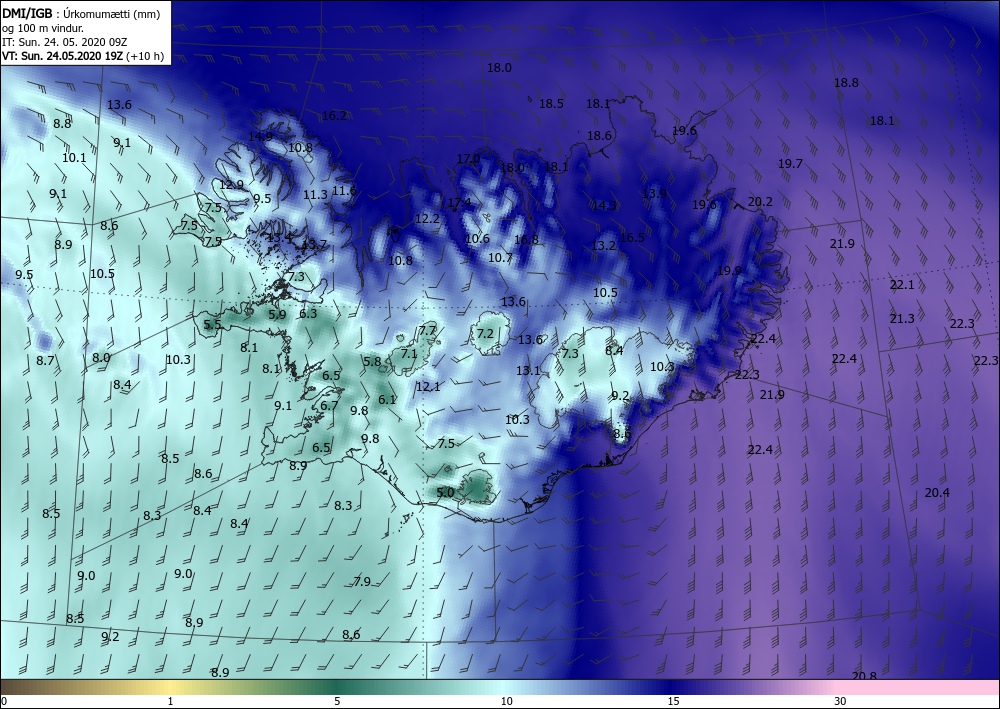1000x709 pixels.
Task: Click the '30' label on the color scale
Action: 840,701
